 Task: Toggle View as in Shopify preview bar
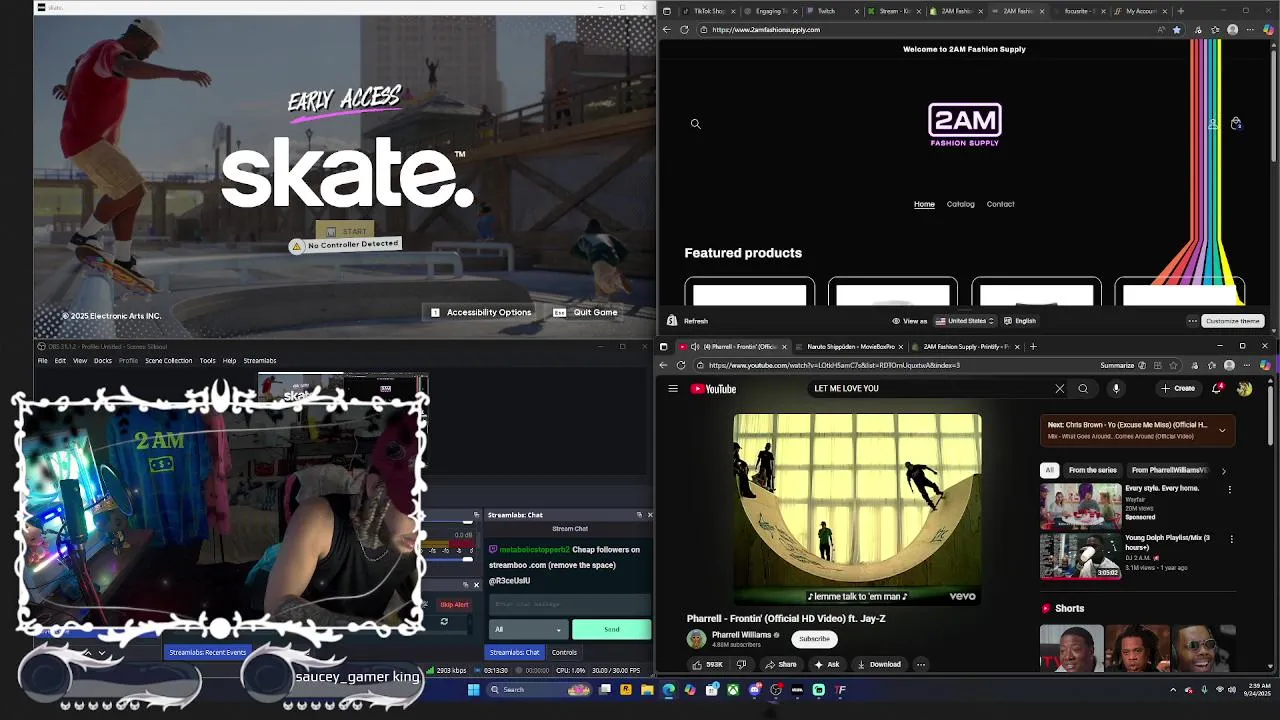point(909,321)
